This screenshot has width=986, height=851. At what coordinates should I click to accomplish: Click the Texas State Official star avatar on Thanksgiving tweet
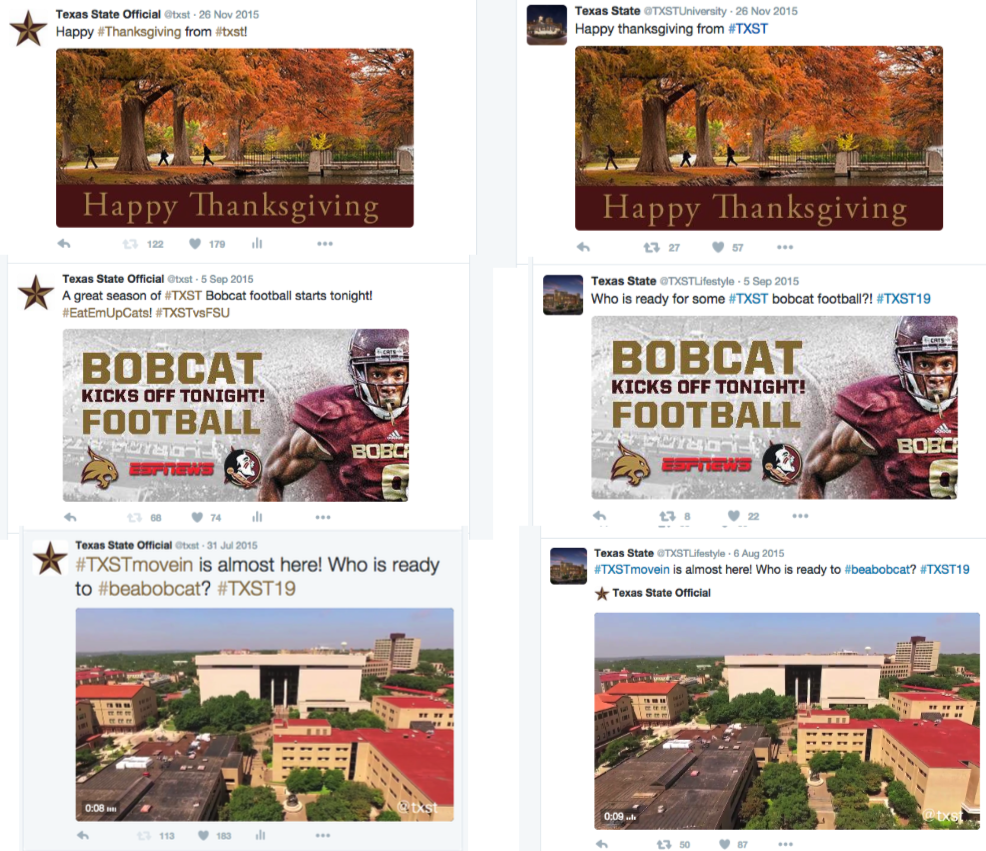tap(28, 28)
